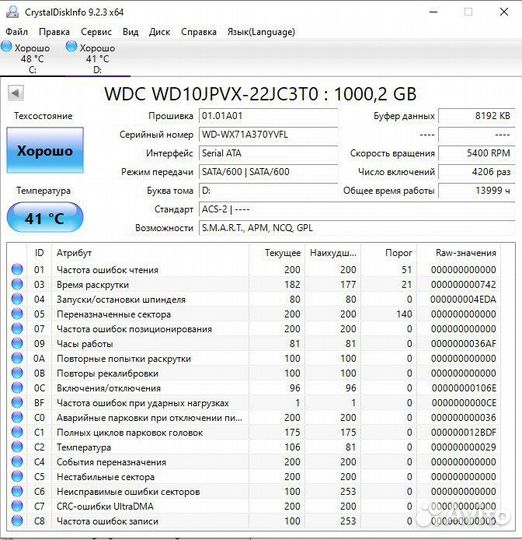Click the ID column header
522x540 pixels.
pos(39,253)
